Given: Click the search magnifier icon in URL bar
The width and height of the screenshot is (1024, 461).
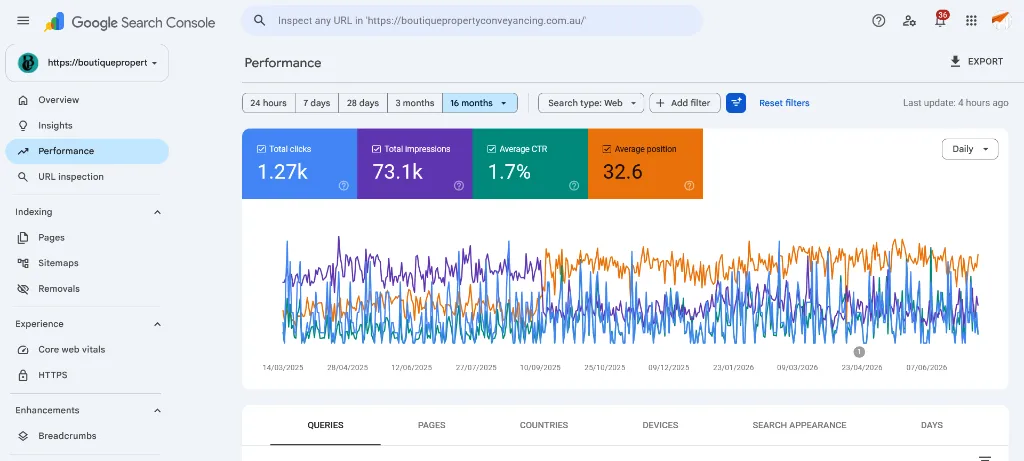Looking at the screenshot, I should click(259, 20).
